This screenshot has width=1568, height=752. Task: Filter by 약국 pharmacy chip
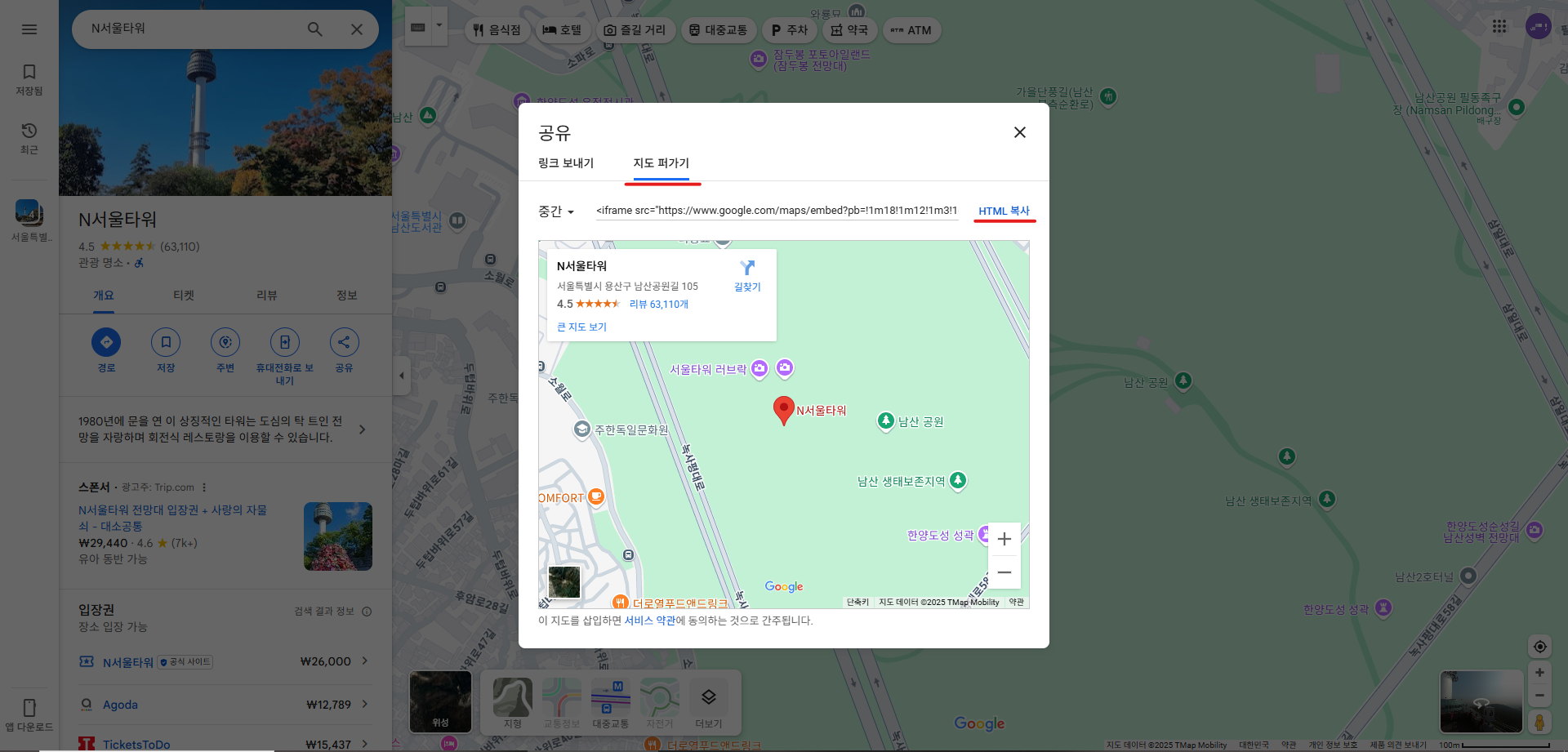[x=849, y=30]
